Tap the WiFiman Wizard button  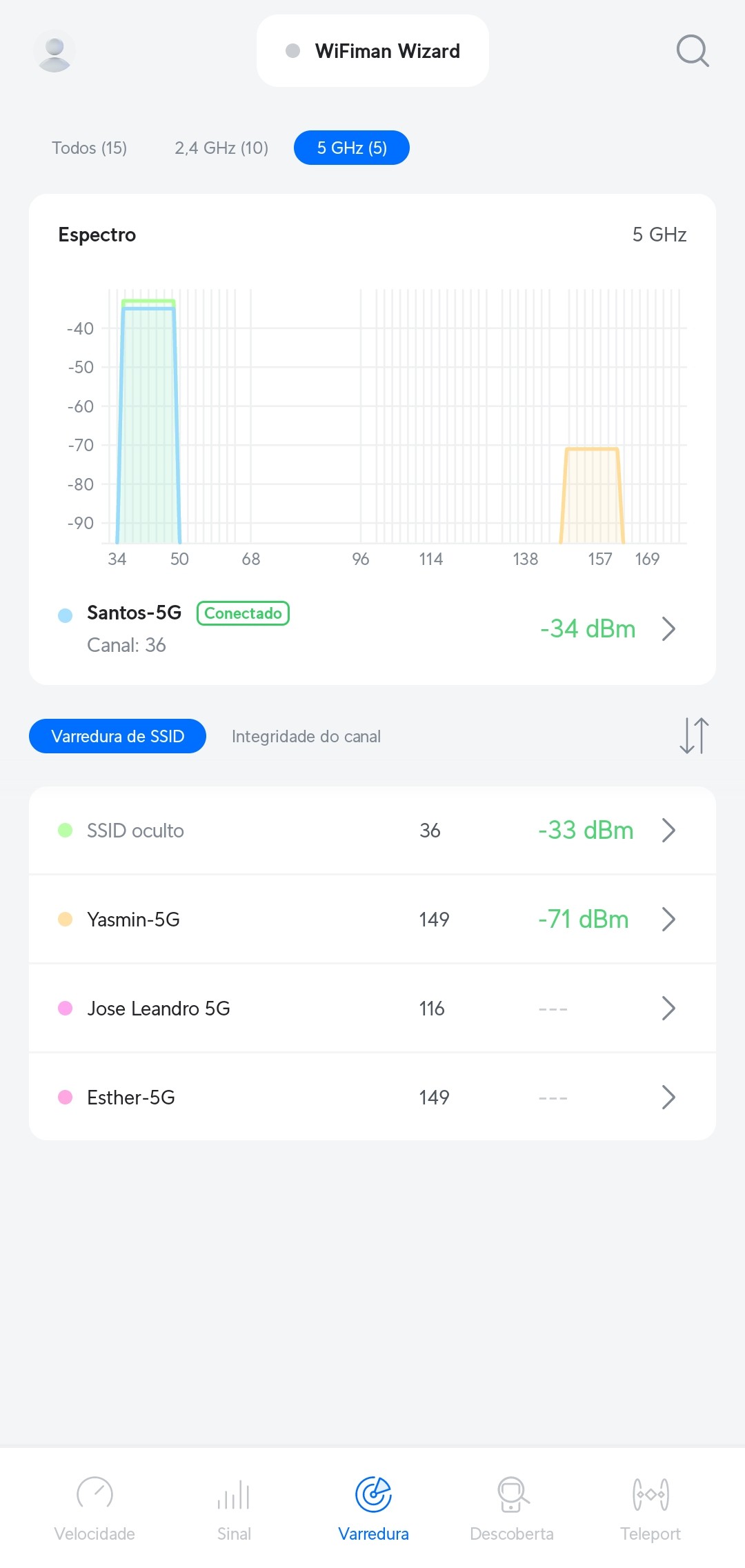coord(372,51)
